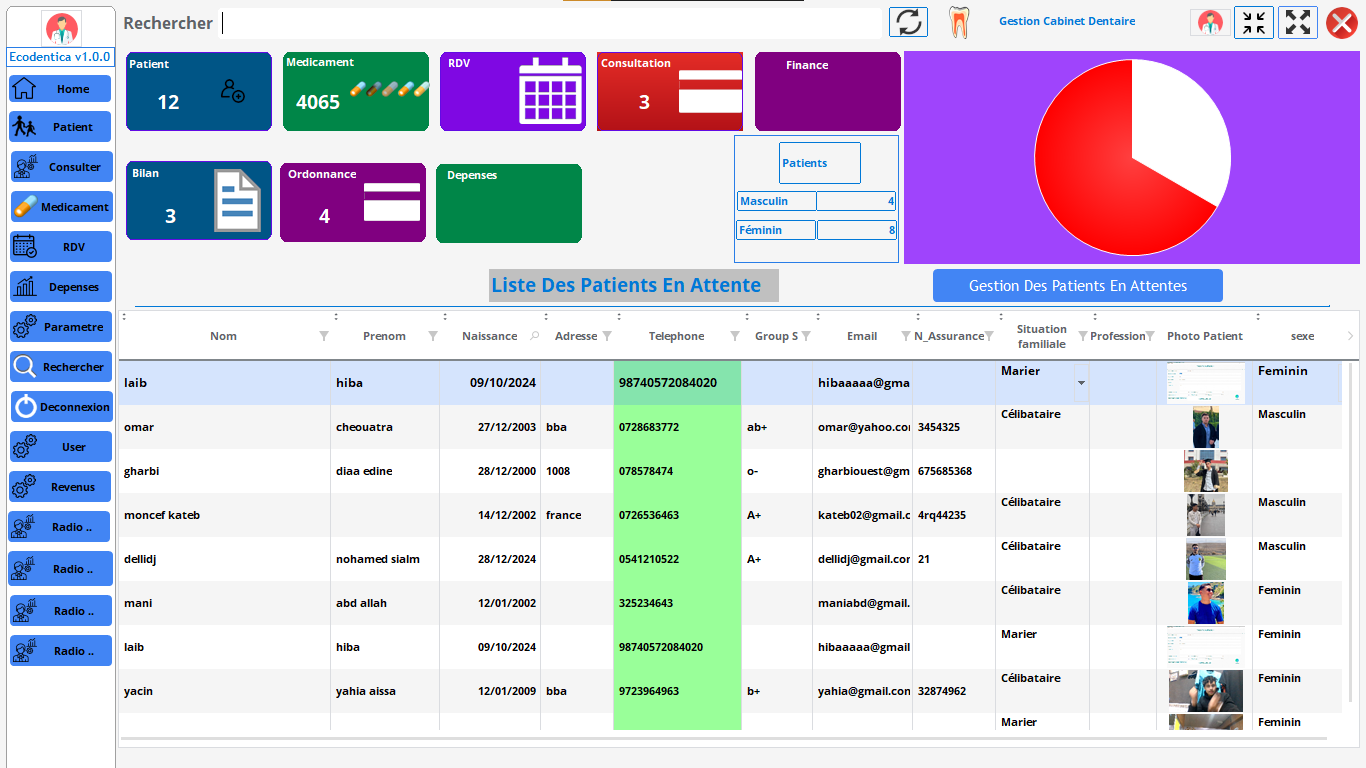The image size is (1366, 768).
Task: Open Parametre settings in sidebar
Action: 61,327
